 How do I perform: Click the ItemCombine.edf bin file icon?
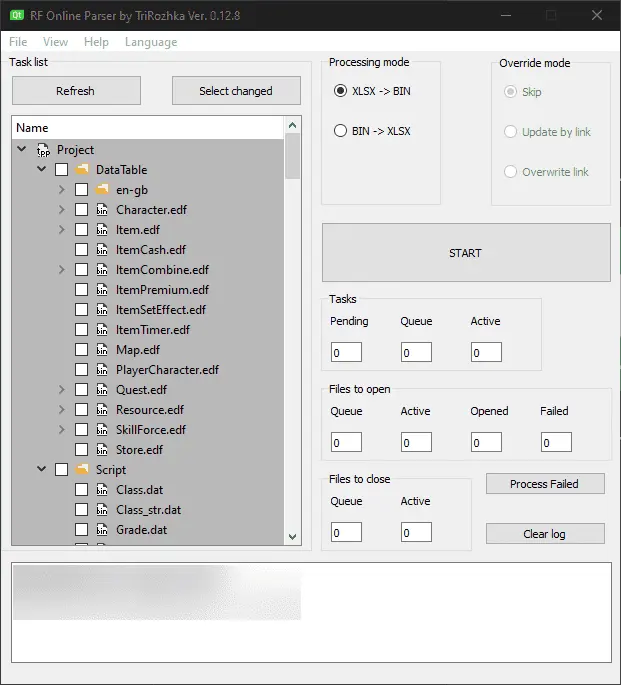pyautogui.click(x=102, y=270)
